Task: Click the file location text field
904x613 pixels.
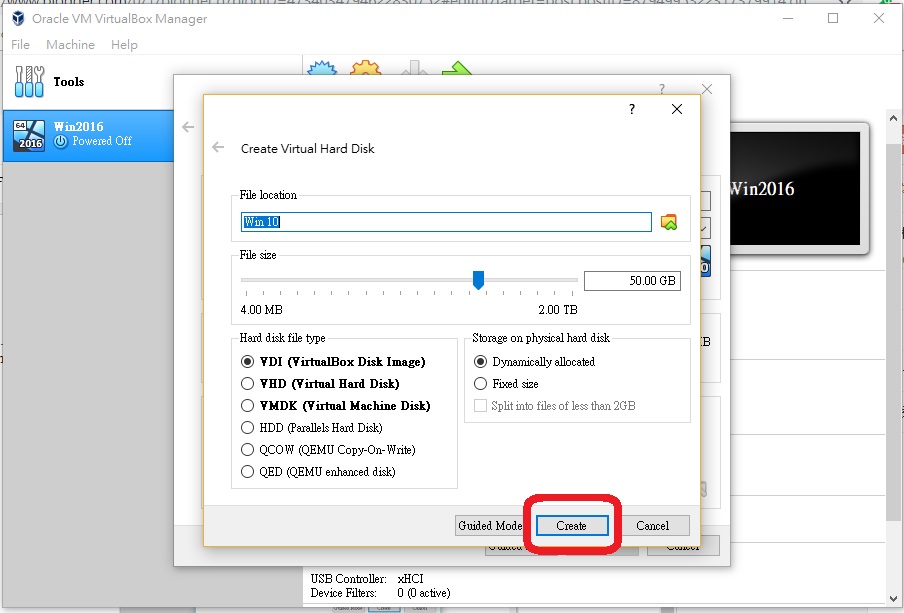Action: (x=446, y=222)
